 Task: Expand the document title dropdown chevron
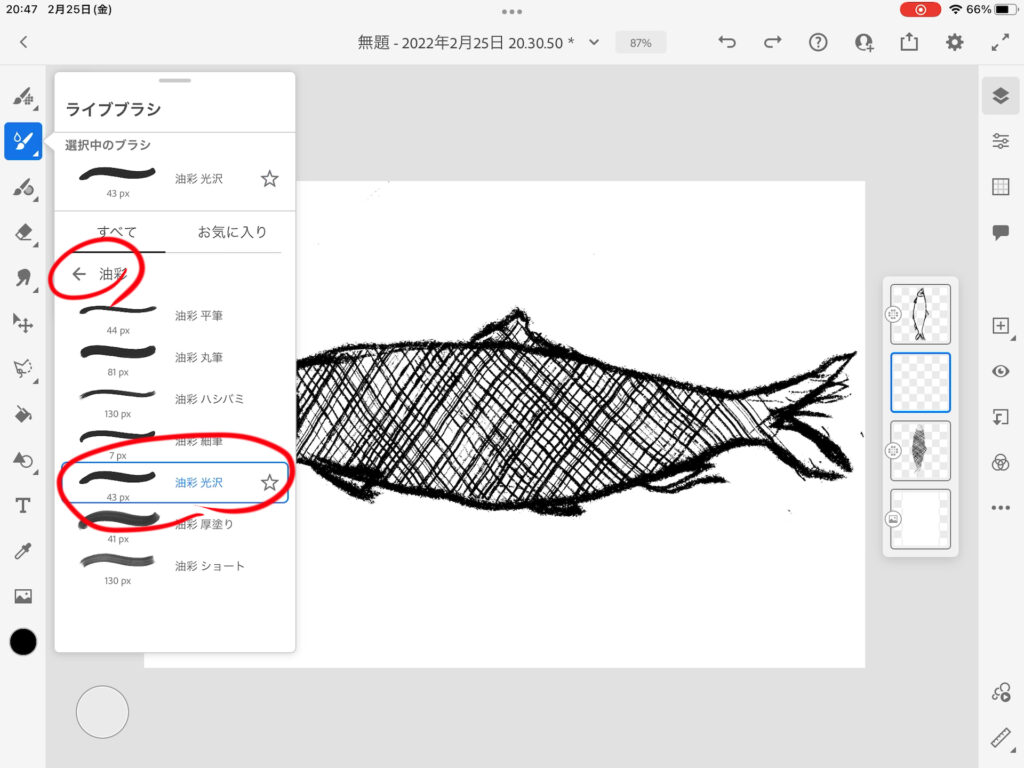594,42
